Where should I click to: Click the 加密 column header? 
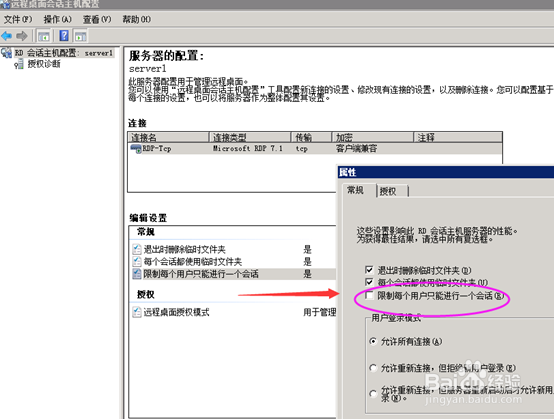(x=372, y=137)
